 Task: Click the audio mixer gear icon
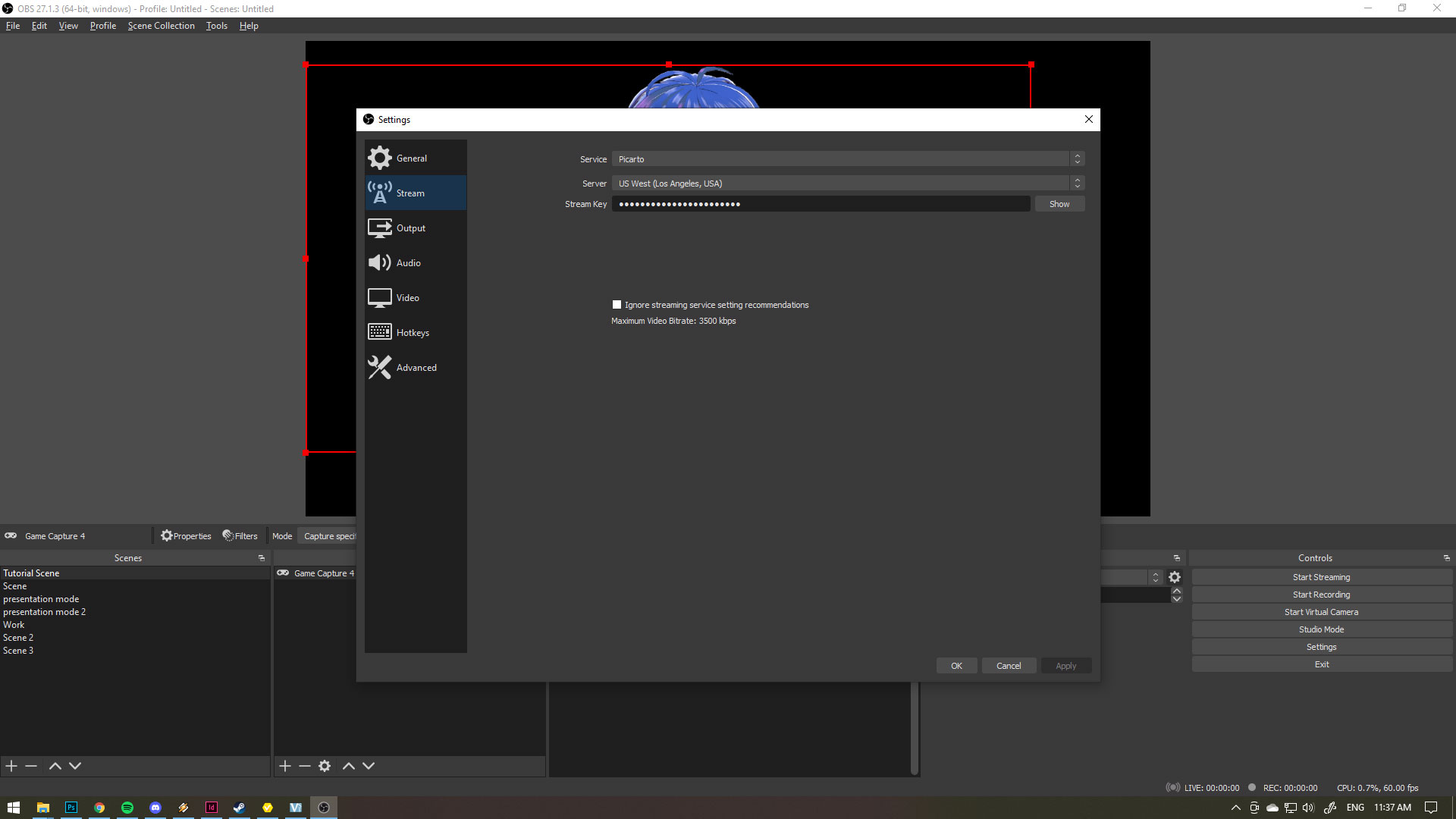(x=1175, y=577)
